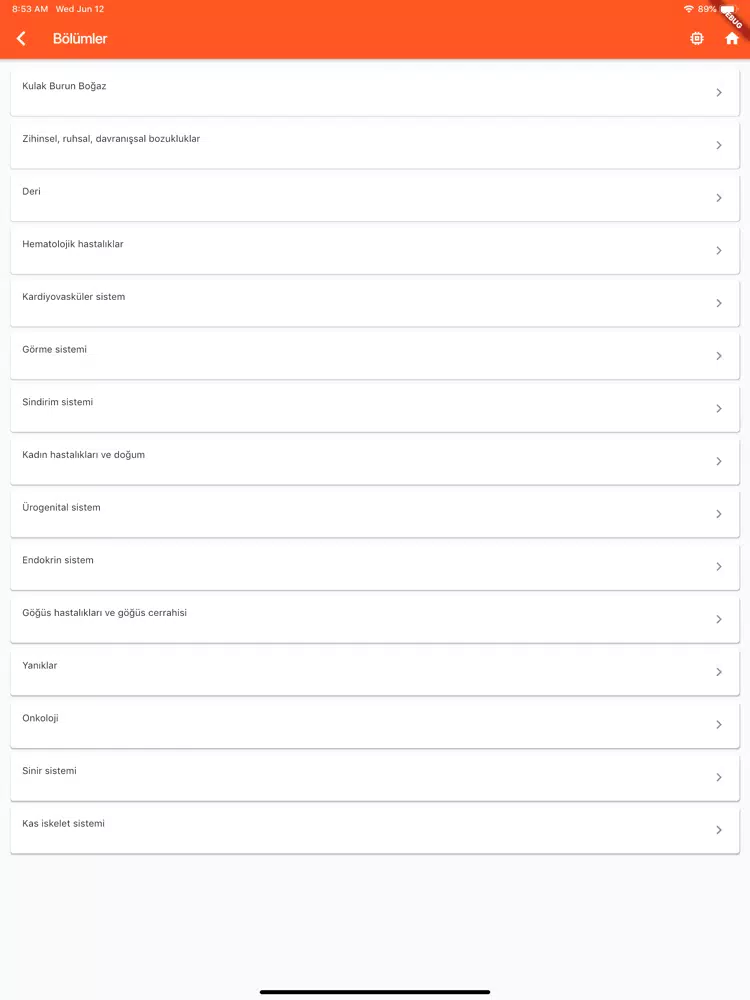Tap chevron beside Yanıklar
The image size is (750, 1000).
719,672
